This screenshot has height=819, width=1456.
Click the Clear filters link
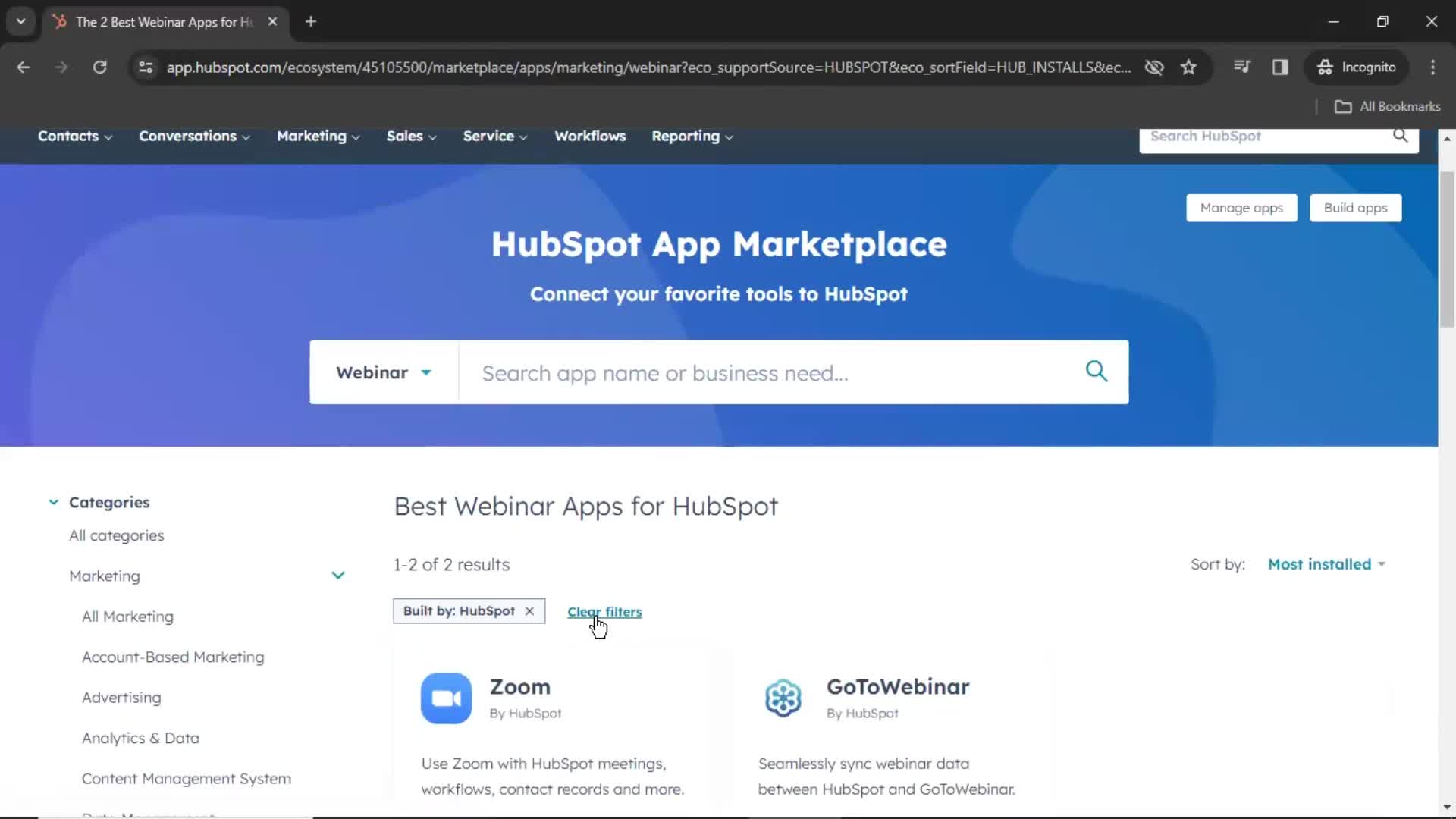pyautogui.click(x=604, y=611)
